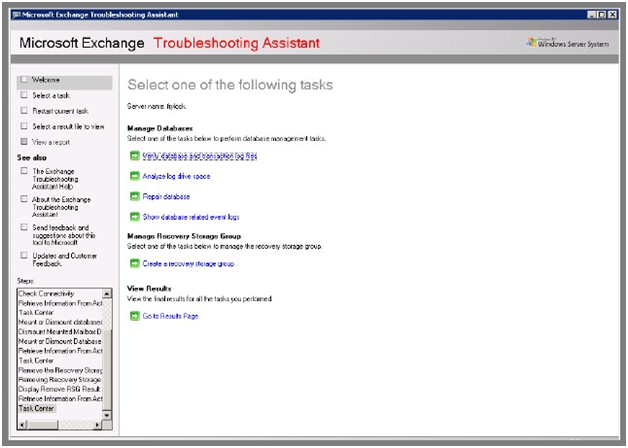Select Removing Recovery Storage step
The width and height of the screenshot is (628, 448).
tap(60, 380)
